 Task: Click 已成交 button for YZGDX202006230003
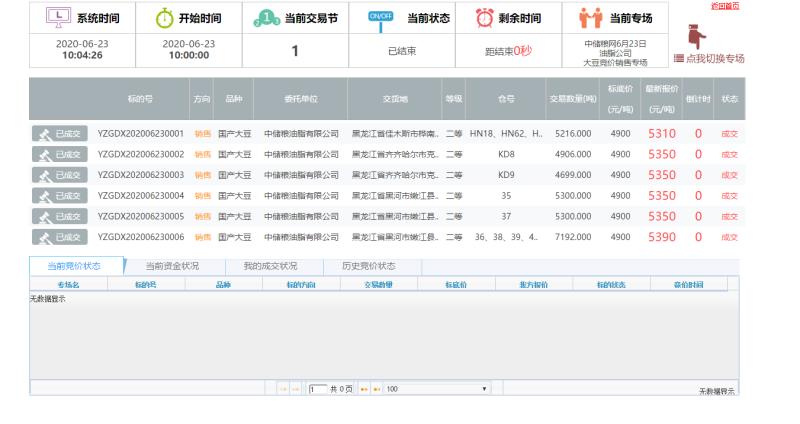60,175
